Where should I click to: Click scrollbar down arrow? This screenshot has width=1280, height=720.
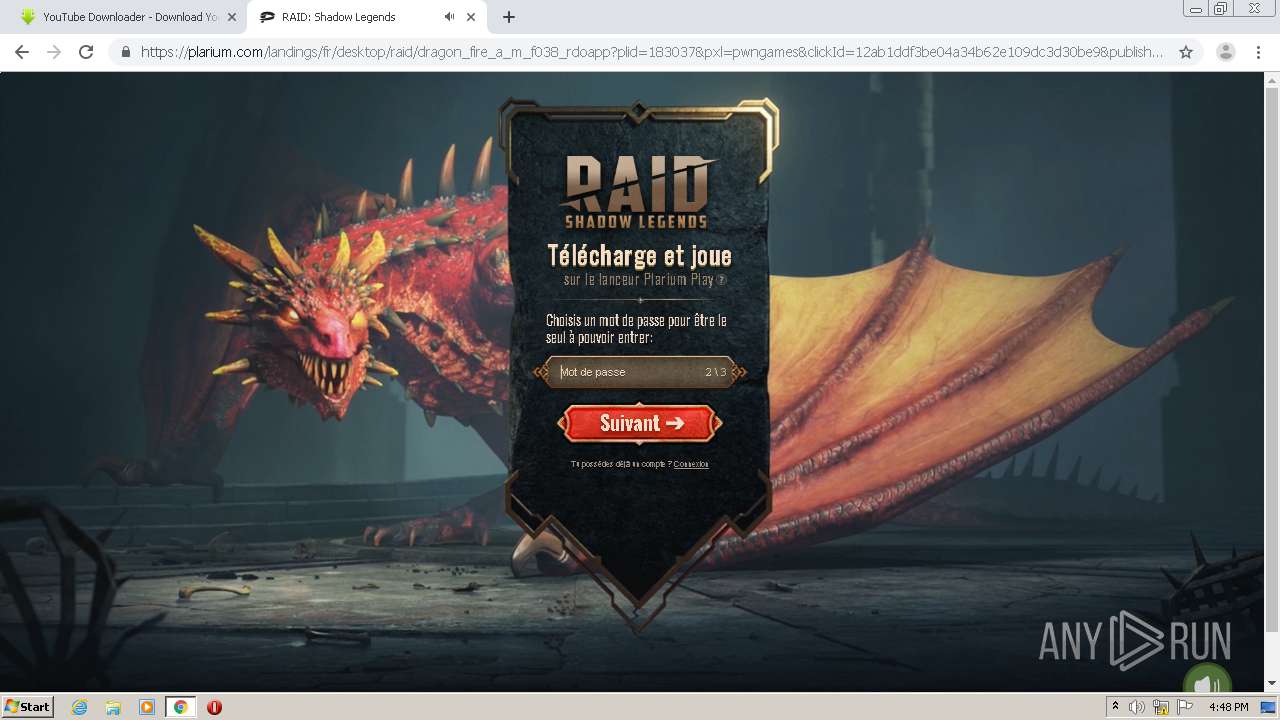(x=1272, y=684)
